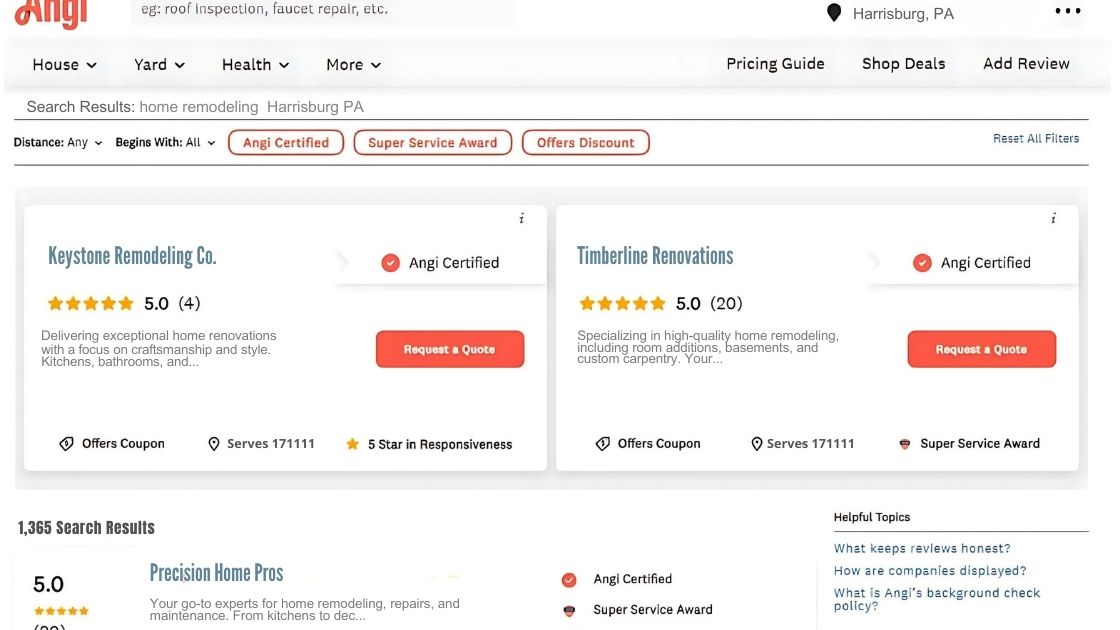This screenshot has width=1120, height=630.
Task: Open the Begins With: All dropdown
Action: 165,143
